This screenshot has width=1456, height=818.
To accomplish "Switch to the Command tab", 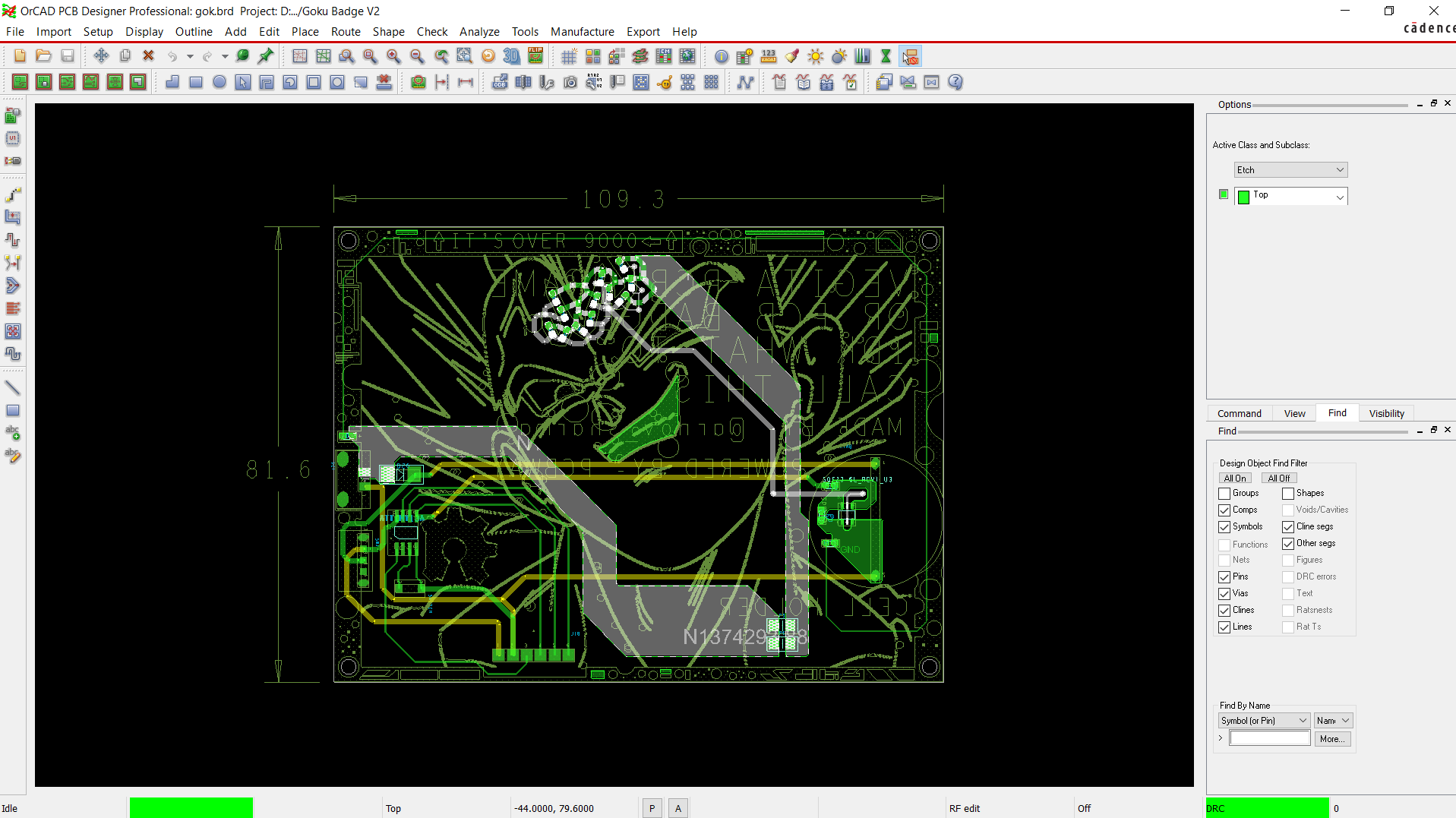I will pos(1239,414).
